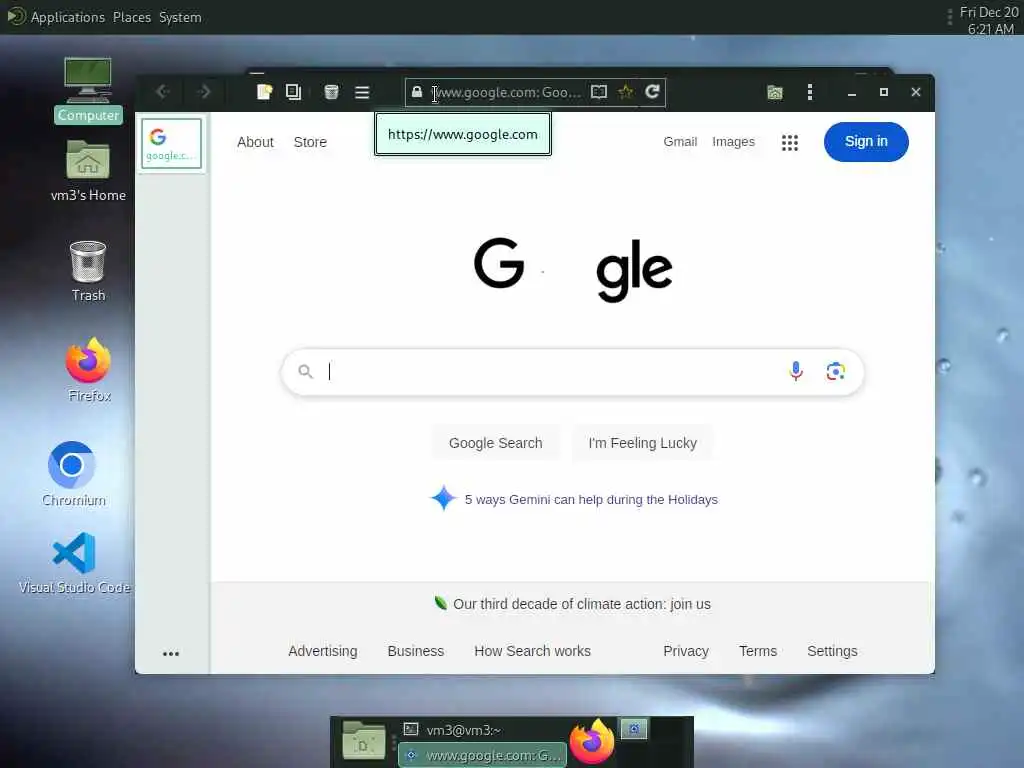This screenshot has width=1024, height=768.
Task: Click the I'm Feeling Lucky button
Action: [x=643, y=443]
